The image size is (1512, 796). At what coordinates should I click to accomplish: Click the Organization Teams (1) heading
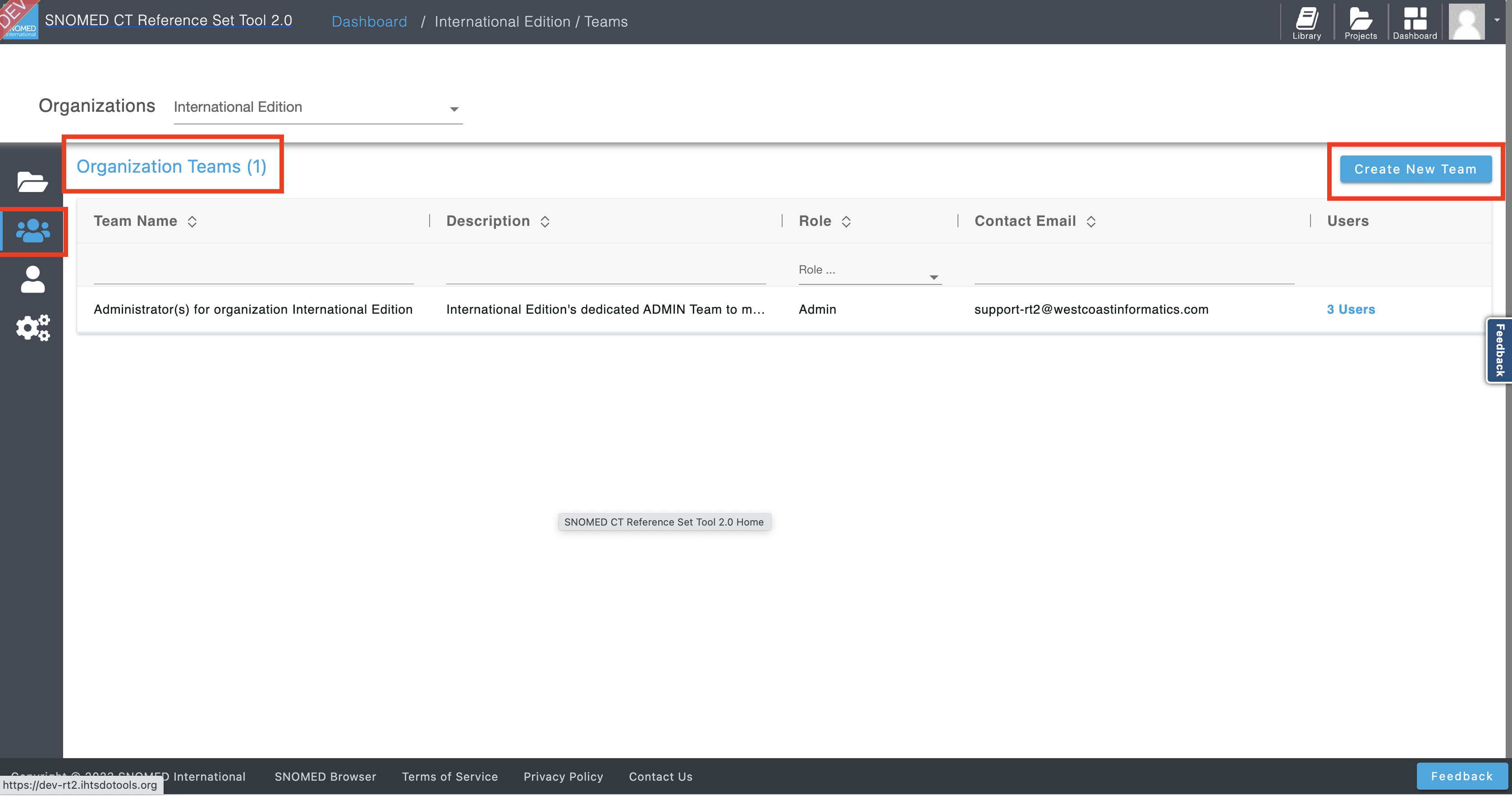(x=171, y=167)
